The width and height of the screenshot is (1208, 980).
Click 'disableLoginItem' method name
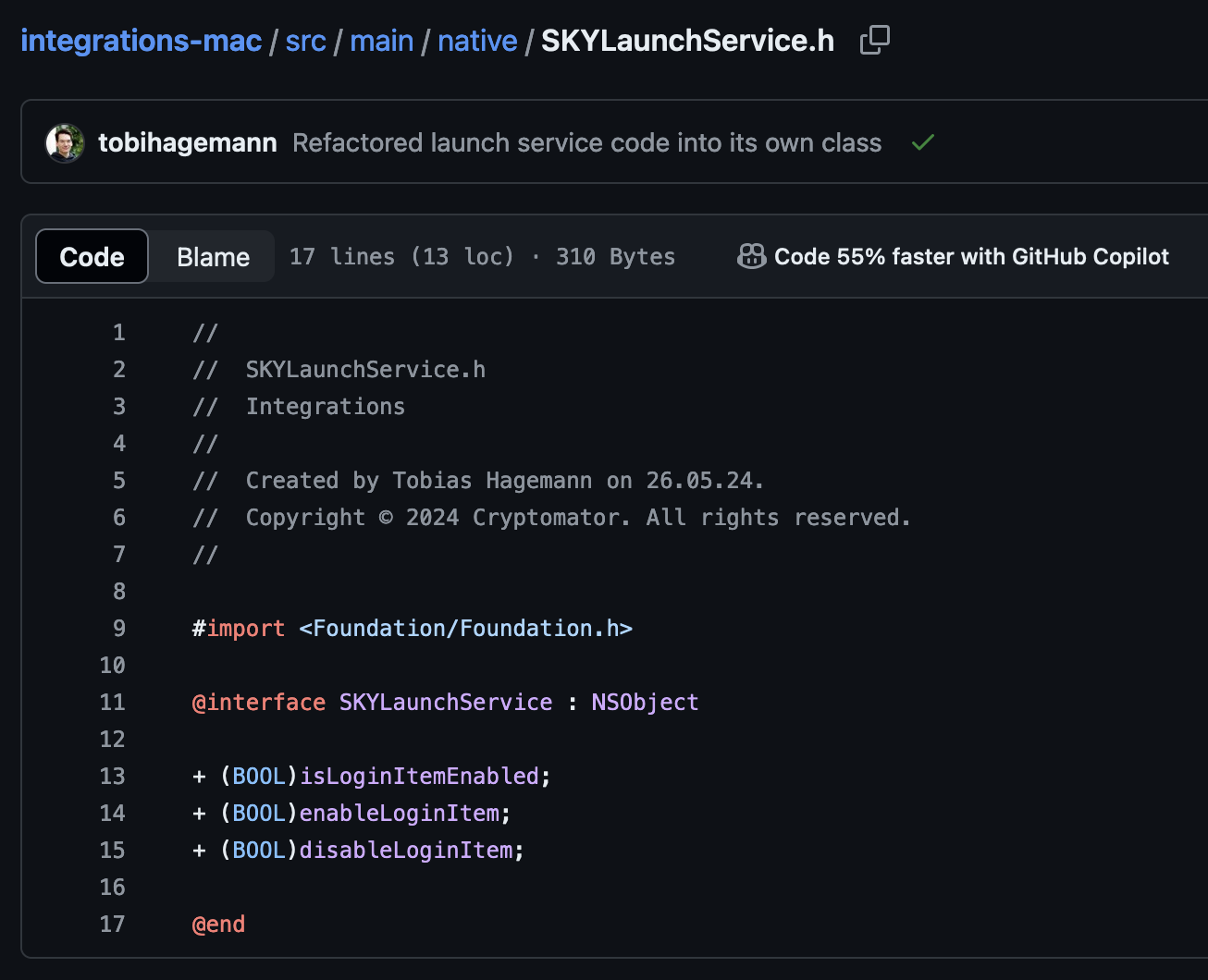(405, 850)
